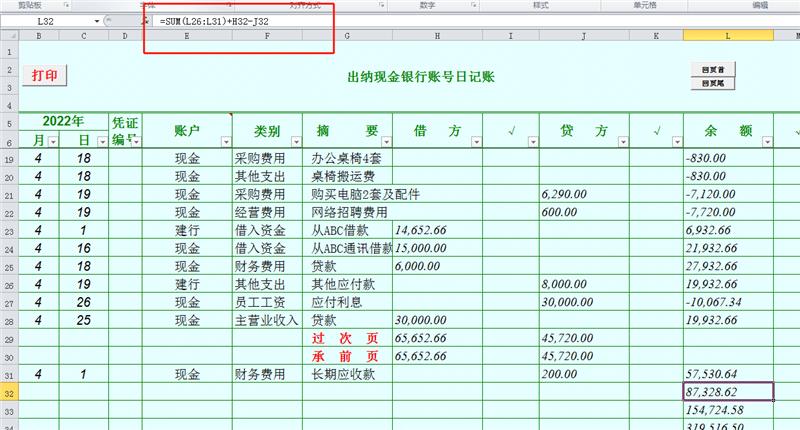Open the 余额 filter dropdown

[765, 143]
